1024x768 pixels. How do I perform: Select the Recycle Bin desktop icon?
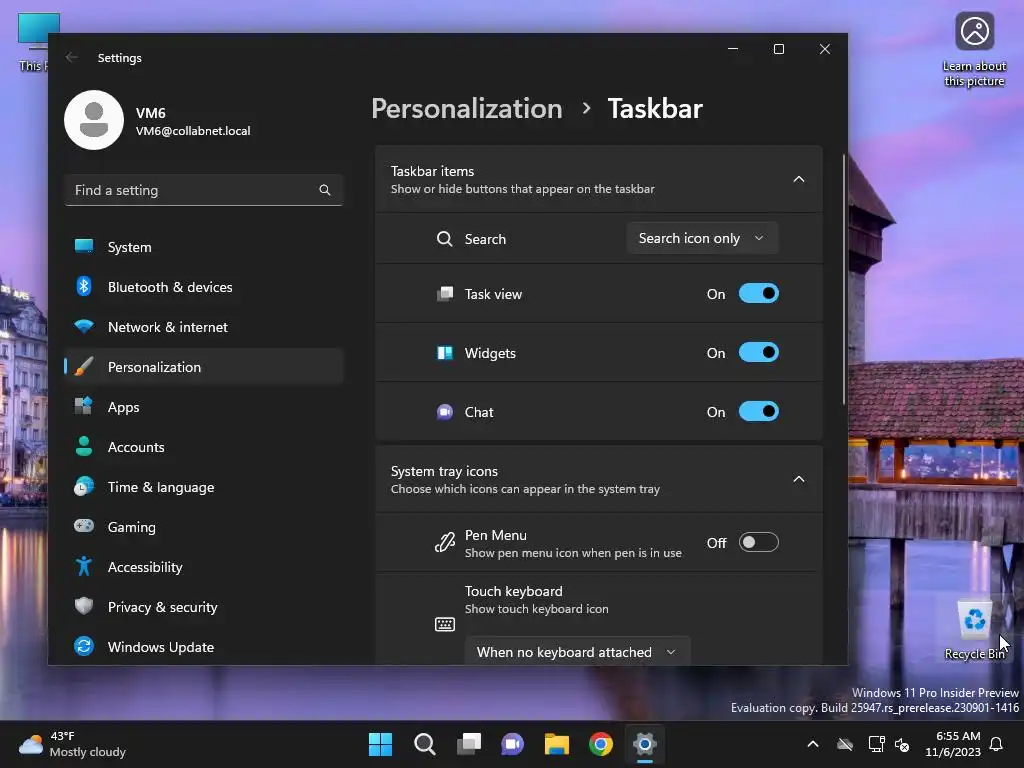click(974, 629)
